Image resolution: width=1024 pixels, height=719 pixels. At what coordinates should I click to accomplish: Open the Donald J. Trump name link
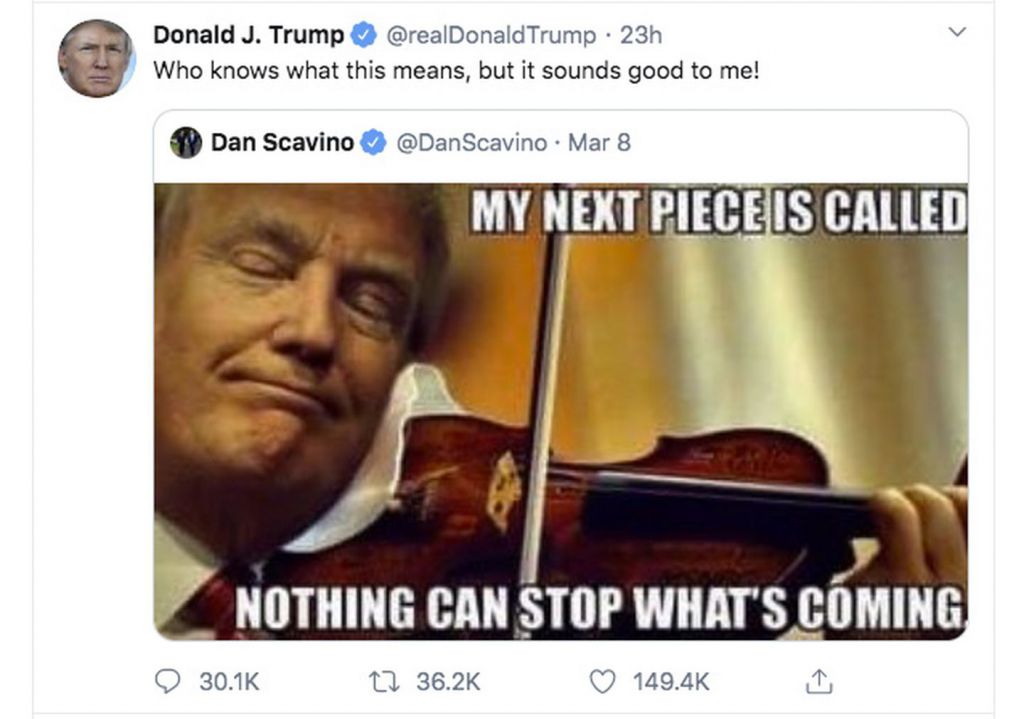coord(249,35)
